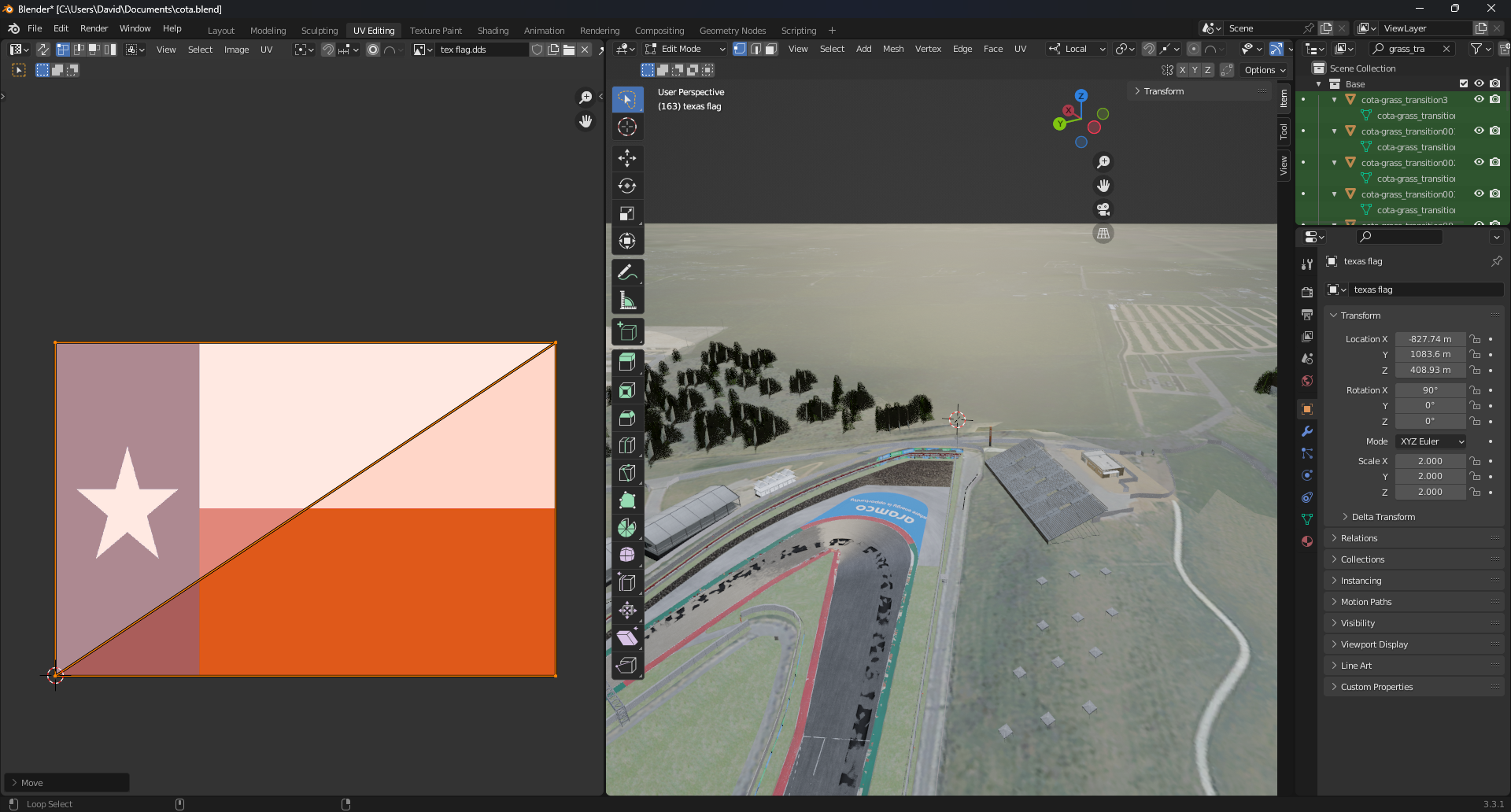Hide the Base collection in viewport

tap(1479, 83)
